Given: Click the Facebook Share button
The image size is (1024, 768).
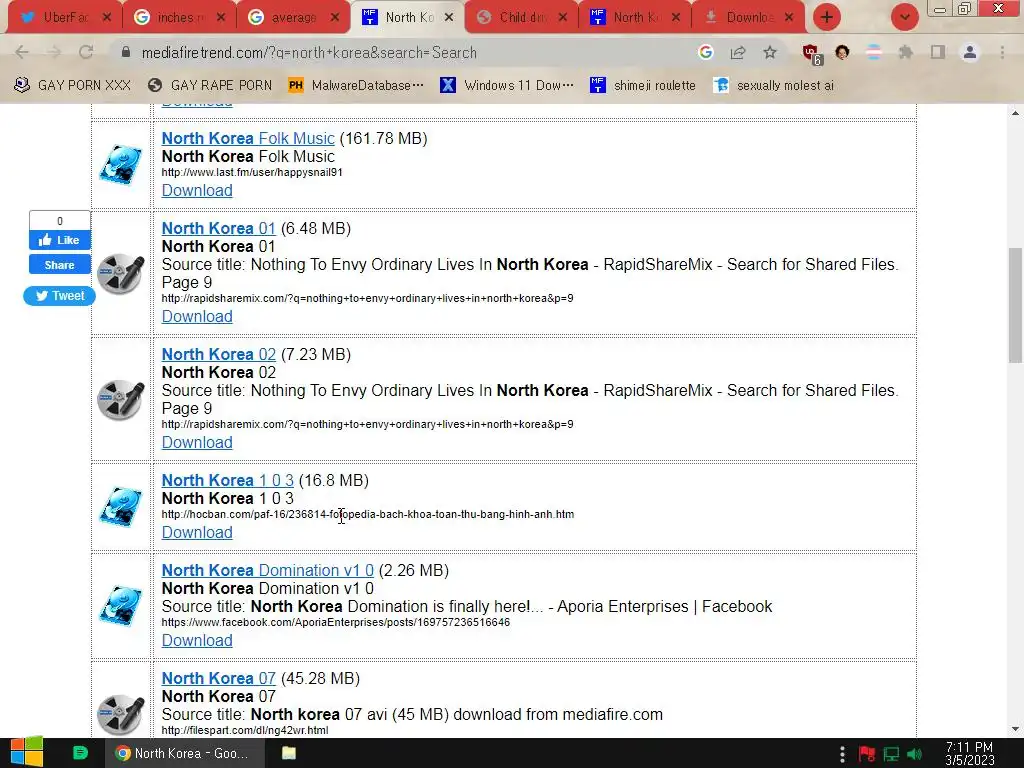Looking at the screenshot, I should tap(59, 264).
